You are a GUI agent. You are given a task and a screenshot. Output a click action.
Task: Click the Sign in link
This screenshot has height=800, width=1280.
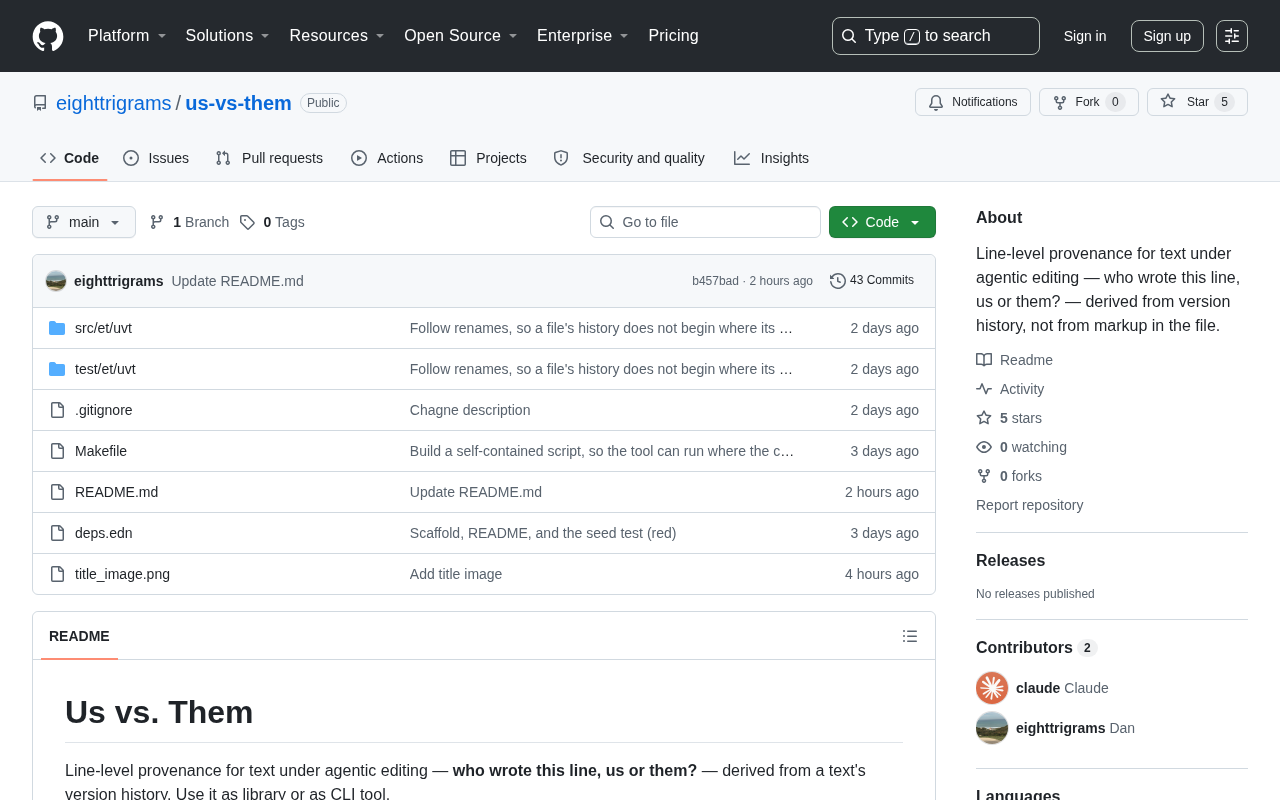click(1085, 36)
